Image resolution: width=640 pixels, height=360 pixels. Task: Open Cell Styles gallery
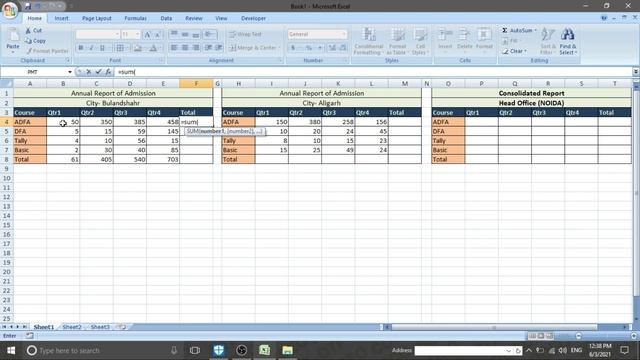(420, 41)
